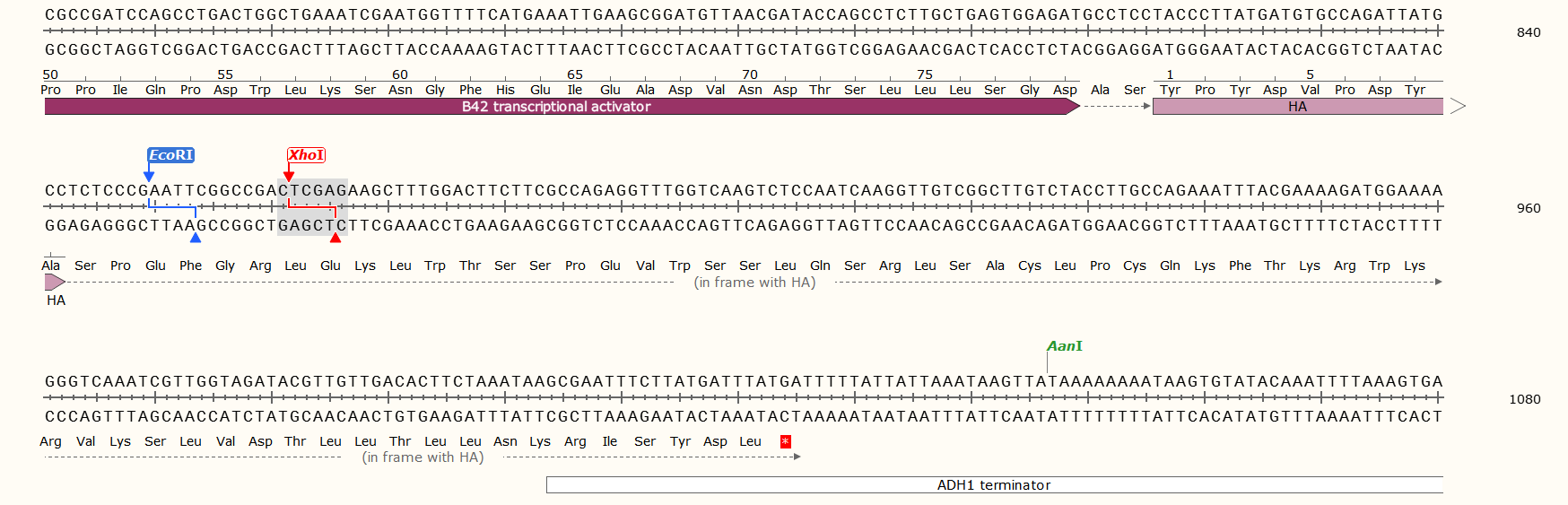Select the AanI enzyme label
Screen dimensions: 1568x505
1065,346
